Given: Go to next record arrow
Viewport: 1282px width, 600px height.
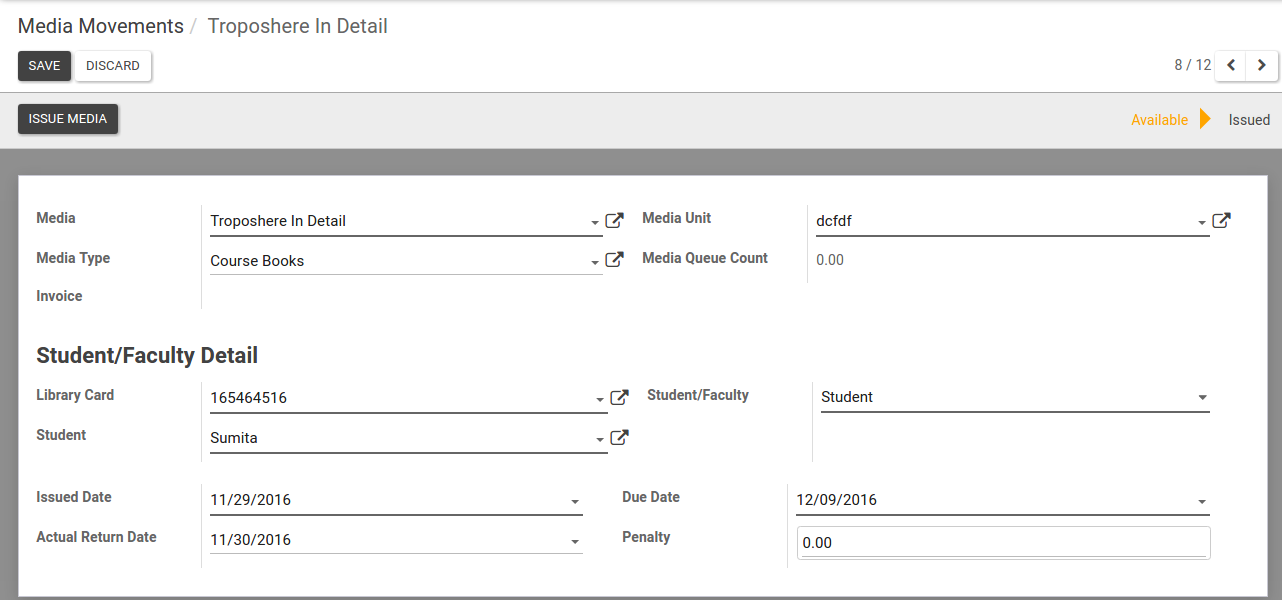Looking at the screenshot, I should 1262,66.
